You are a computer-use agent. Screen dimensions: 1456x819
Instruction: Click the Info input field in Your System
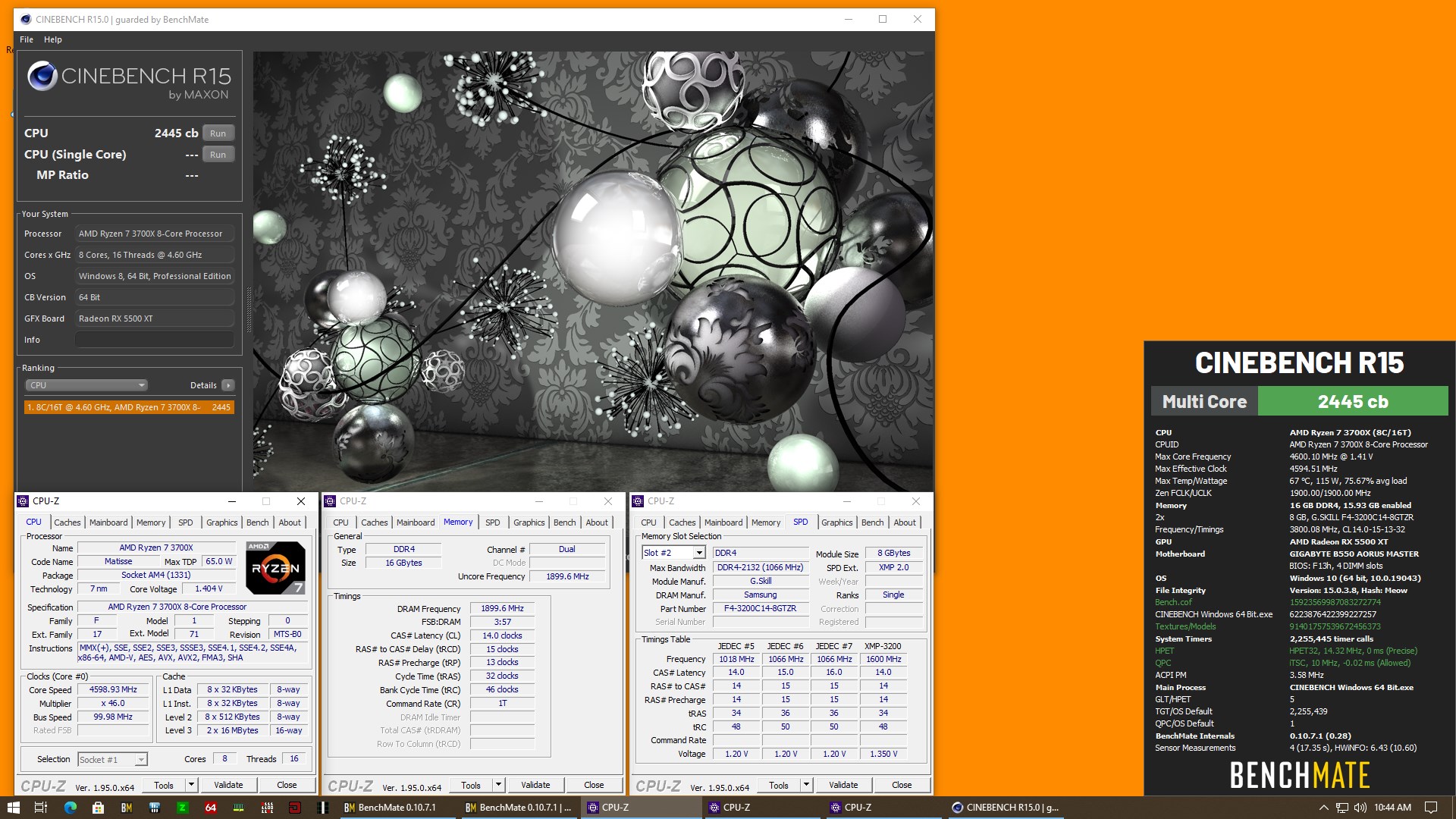[x=155, y=340]
